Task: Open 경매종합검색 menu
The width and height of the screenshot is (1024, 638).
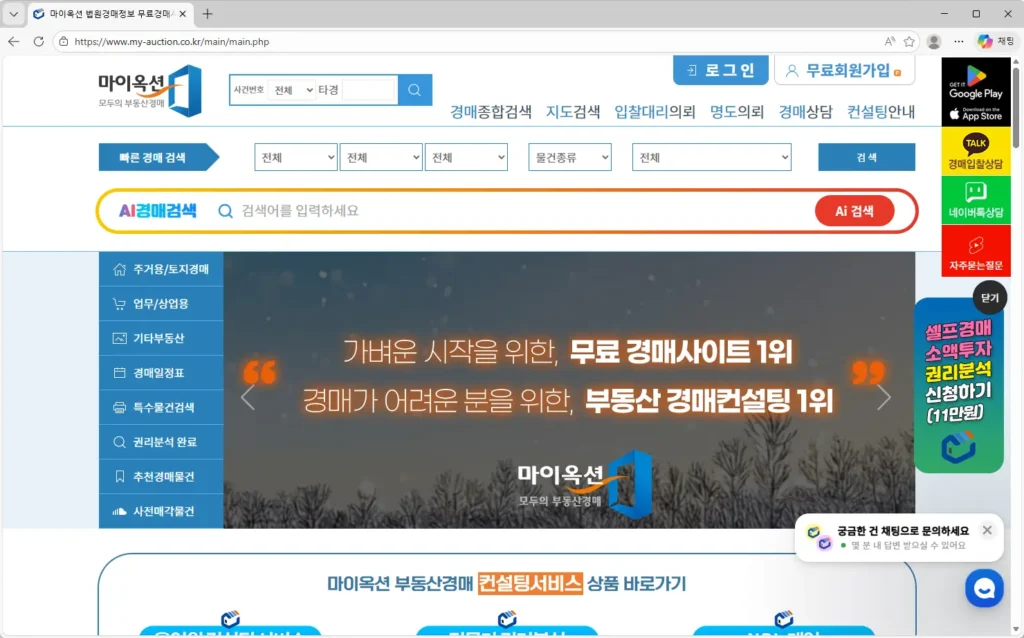Action: coord(490,112)
